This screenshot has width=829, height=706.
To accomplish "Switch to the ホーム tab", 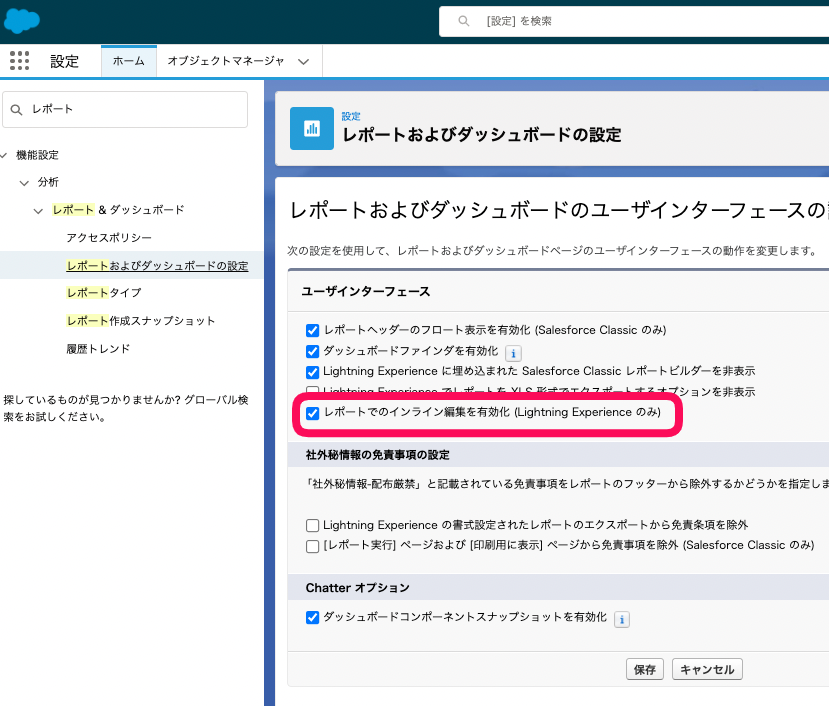I will 128,61.
